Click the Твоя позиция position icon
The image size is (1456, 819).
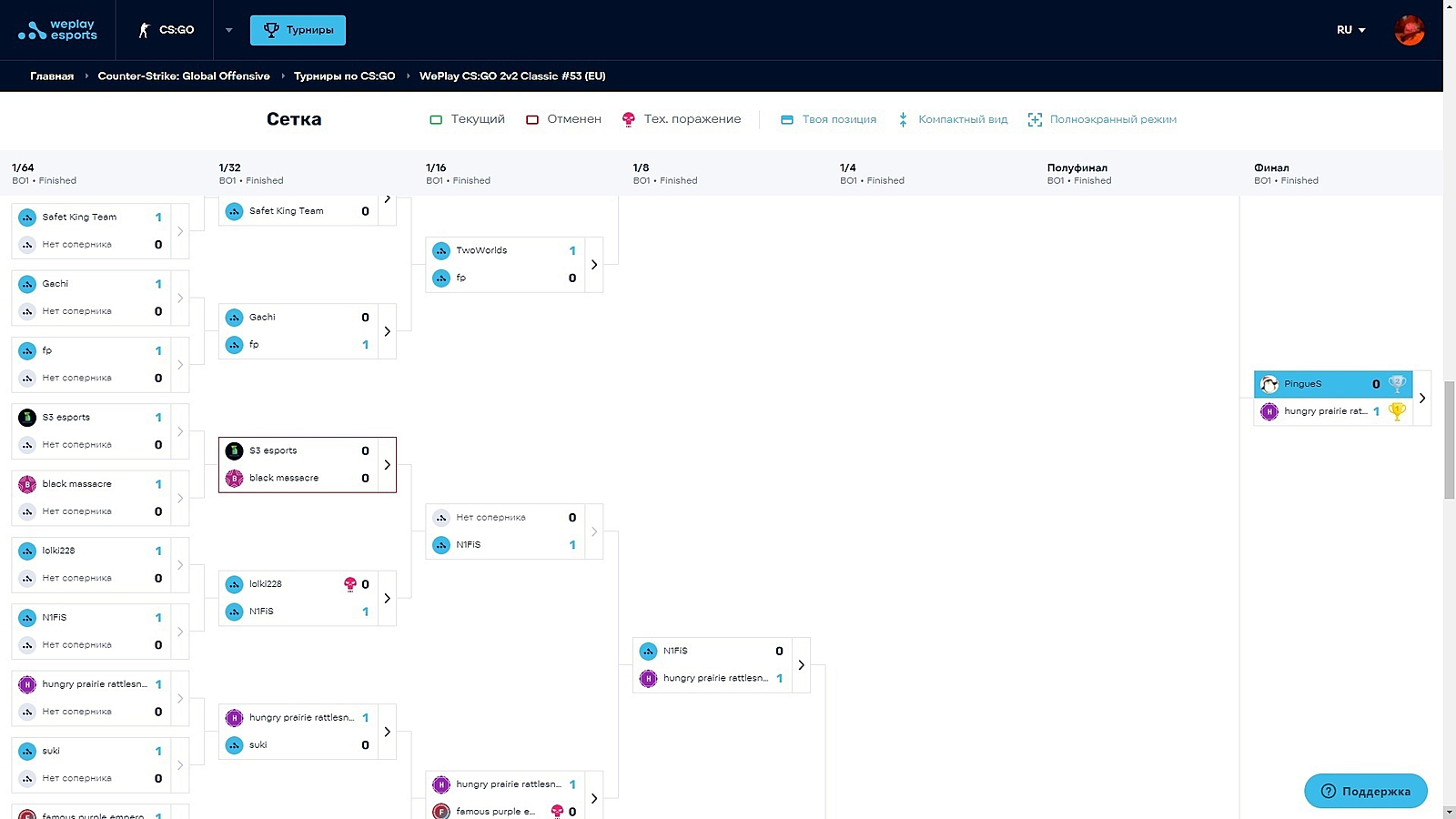click(x=787, y=119)
